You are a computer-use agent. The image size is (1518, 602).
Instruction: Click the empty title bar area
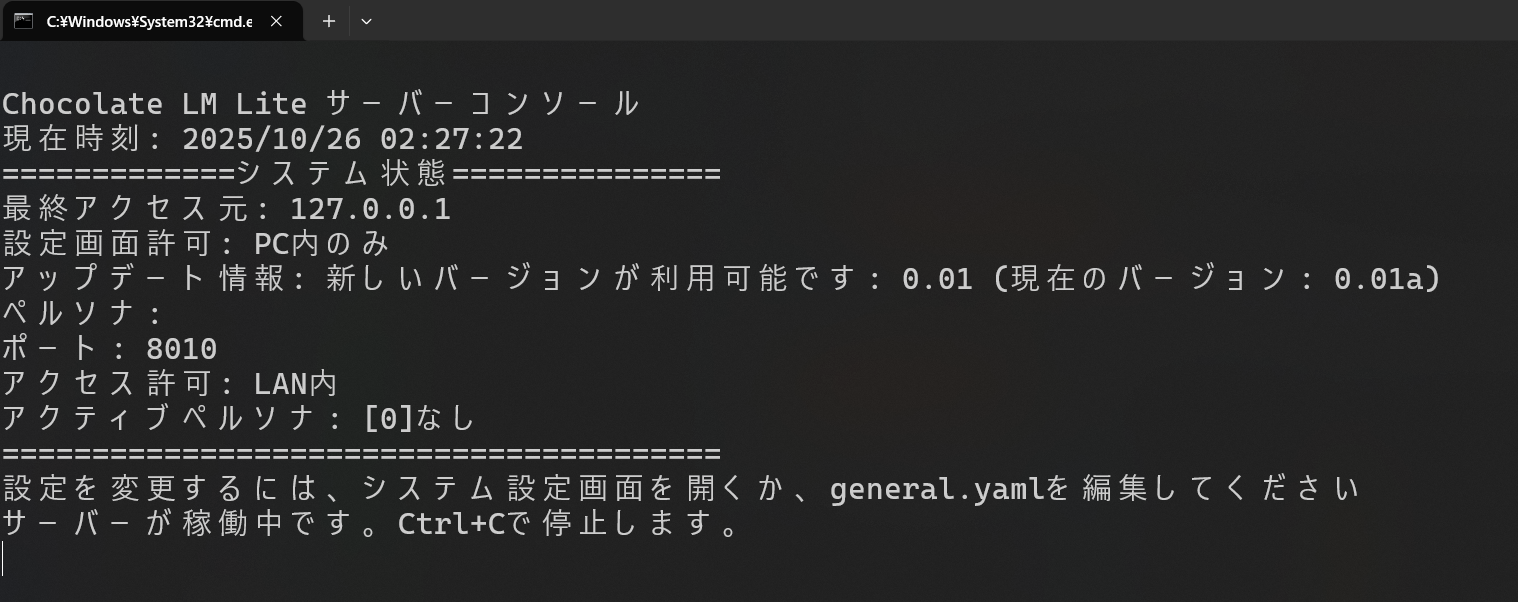900,21
